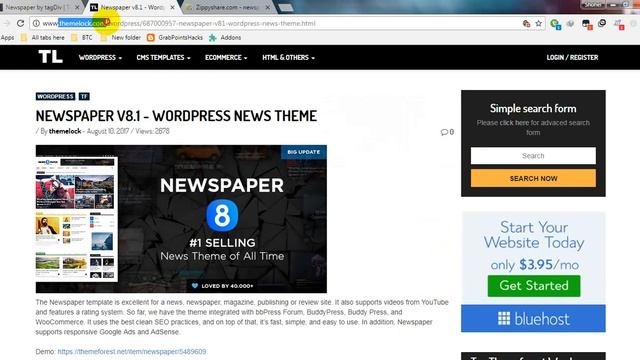Click the Get Started button in Bluehost ad

(534, 286)
